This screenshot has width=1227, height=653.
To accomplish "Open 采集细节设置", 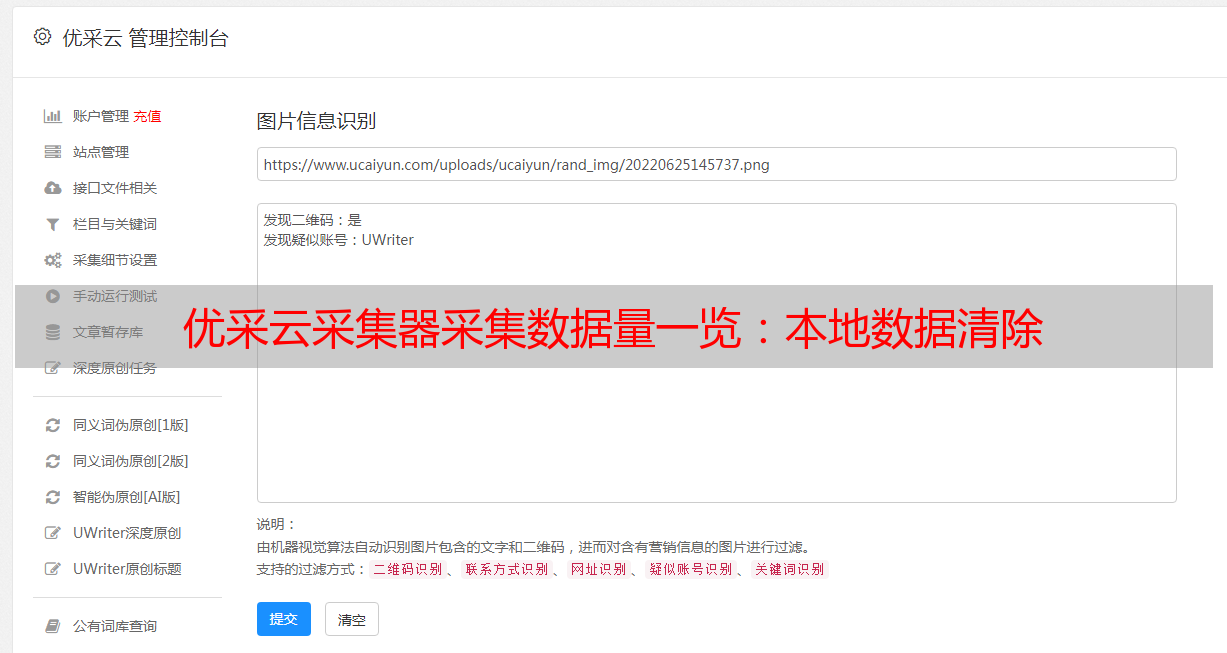I will point(115,260).
